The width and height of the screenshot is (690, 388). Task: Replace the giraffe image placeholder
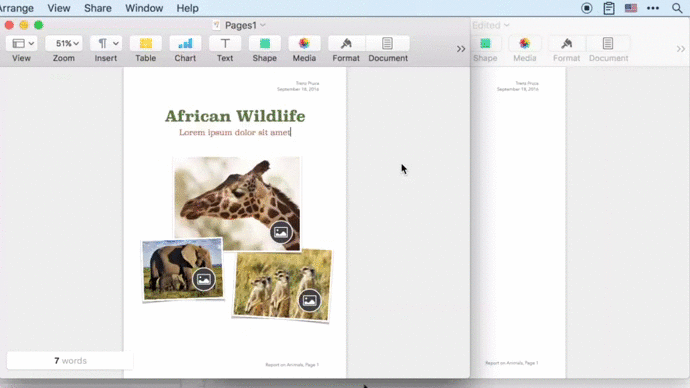point(281,232)
